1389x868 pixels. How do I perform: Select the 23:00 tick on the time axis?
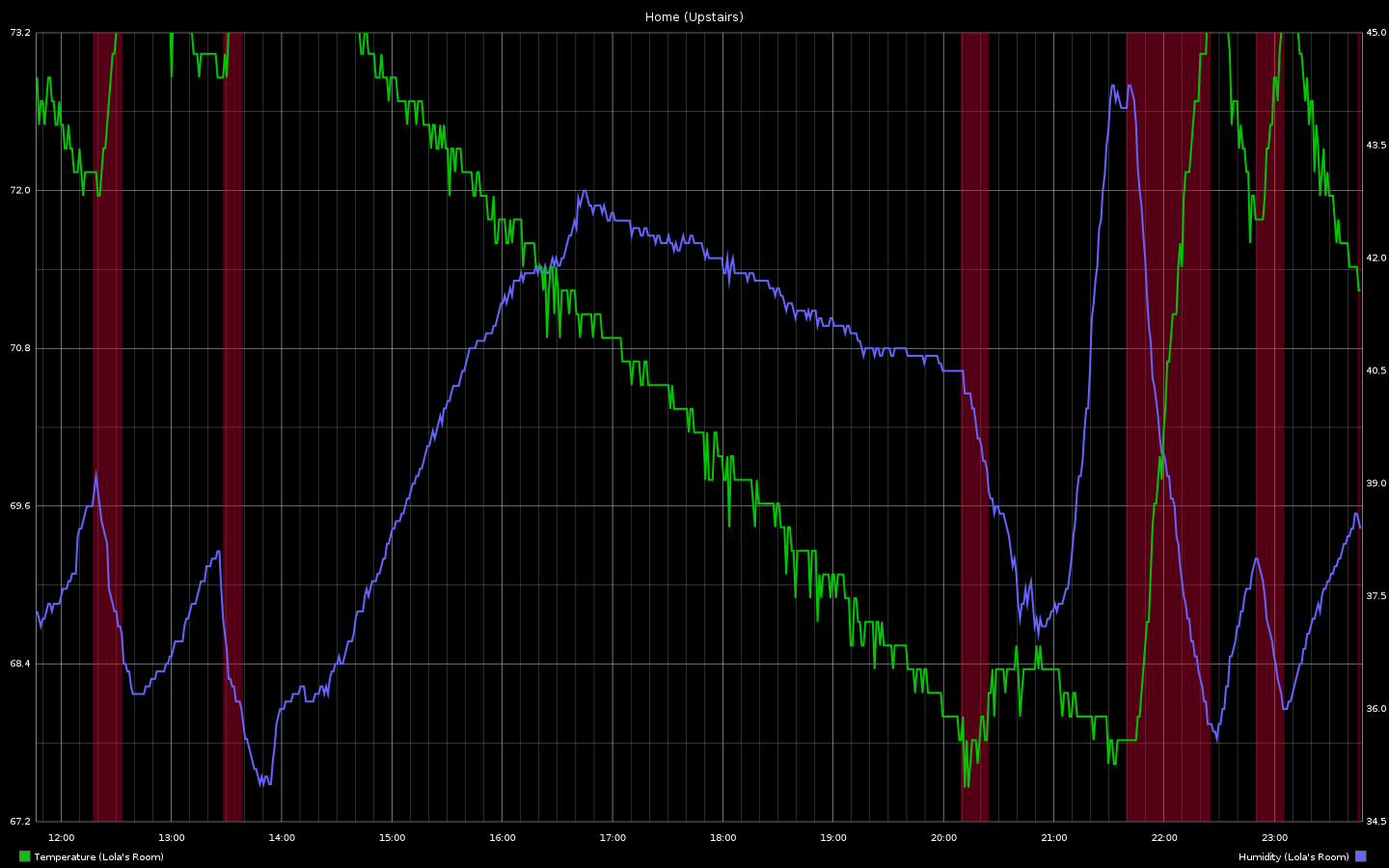coord(1274,837)
